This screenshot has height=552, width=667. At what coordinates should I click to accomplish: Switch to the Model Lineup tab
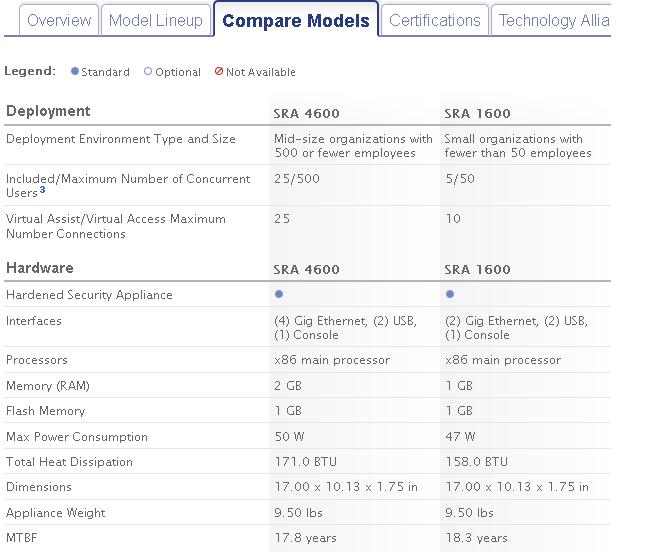pyautogui.click(x=156, y=20)
